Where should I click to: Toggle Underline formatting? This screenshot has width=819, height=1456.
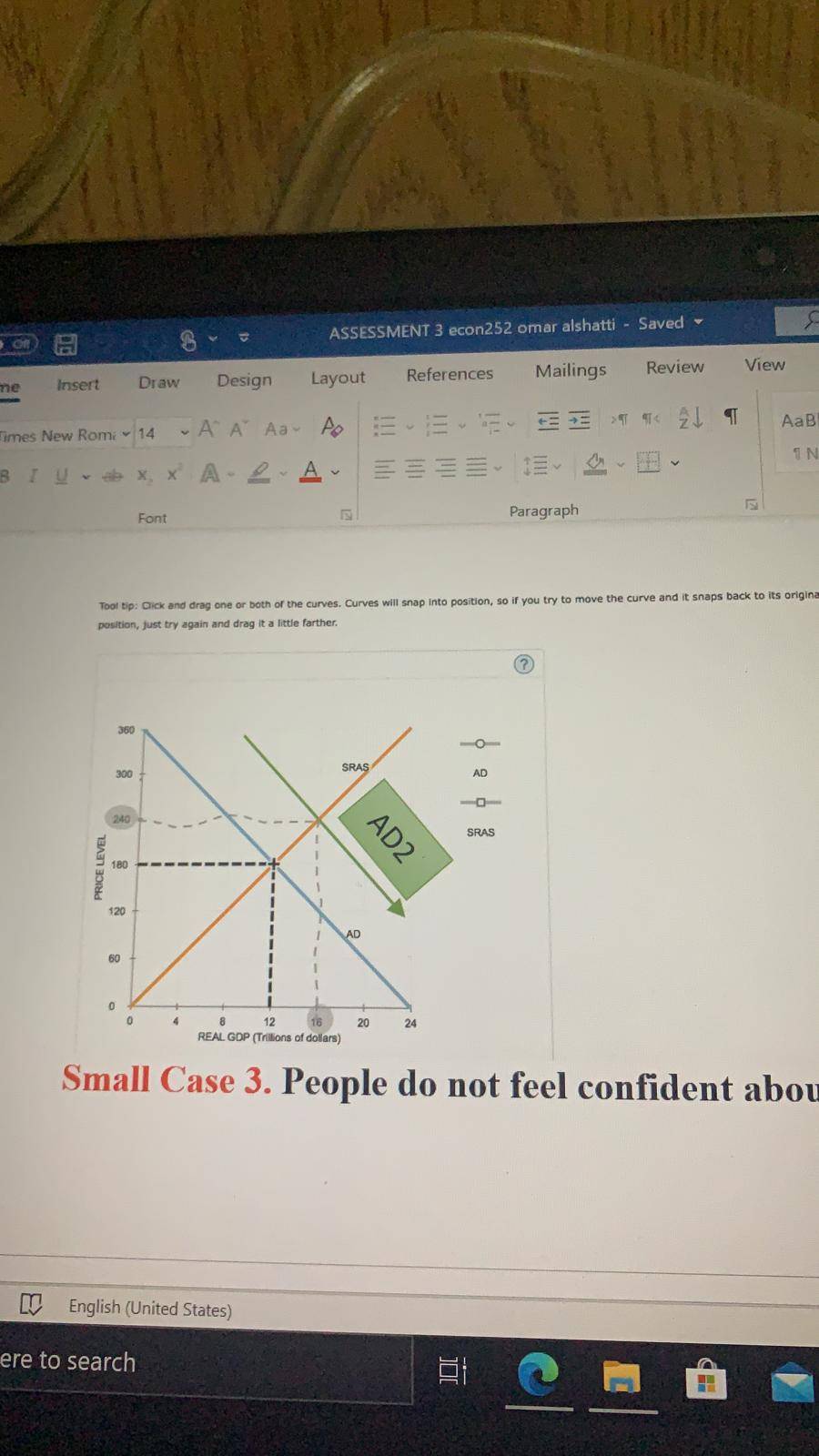pos(60,475)
